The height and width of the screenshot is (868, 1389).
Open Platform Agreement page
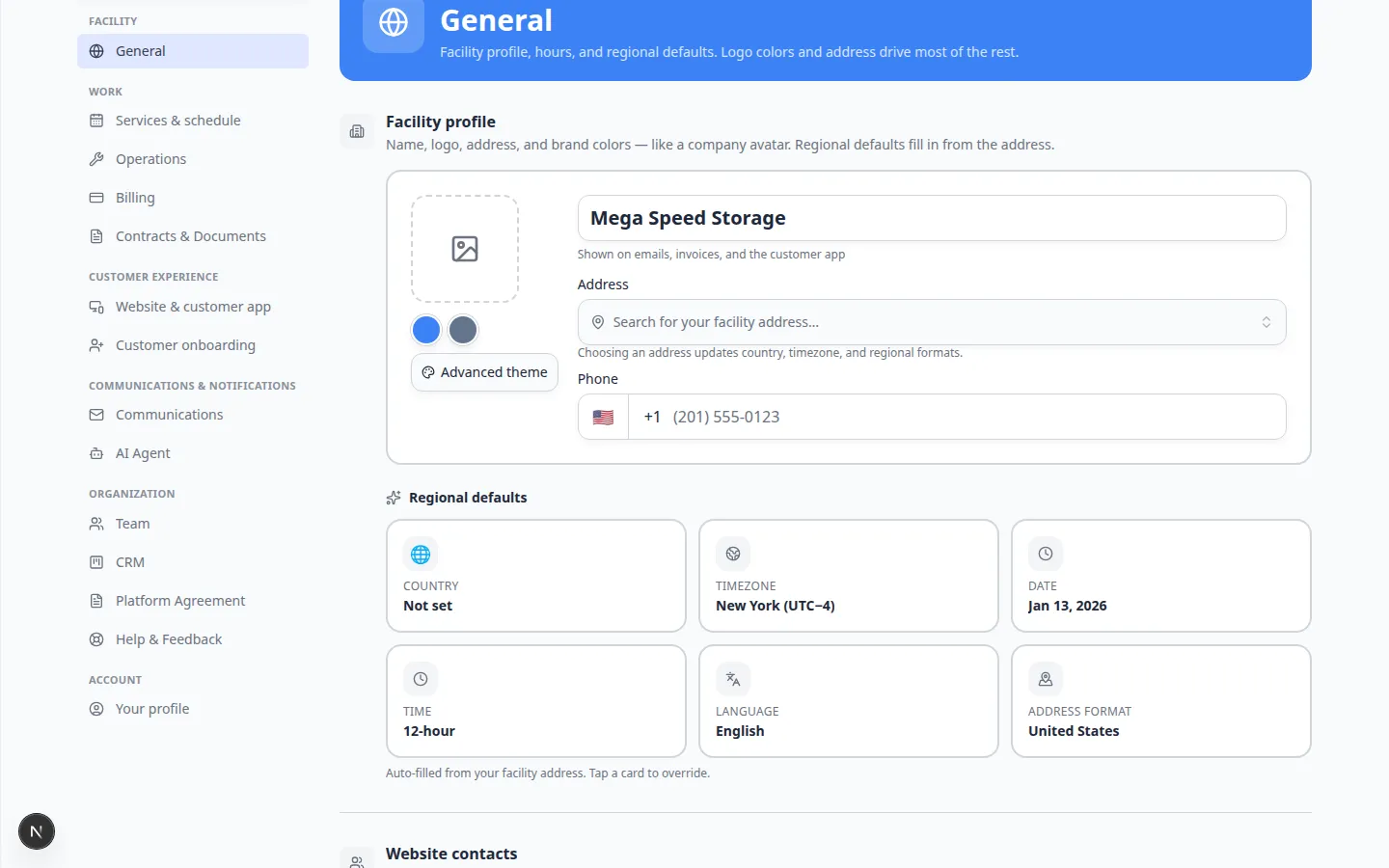(193, 601)
